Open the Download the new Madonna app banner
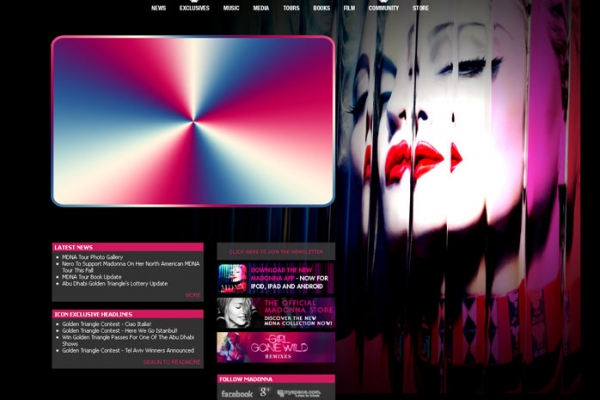This screenshot has width=600, height=400. (x=276, y=278)
